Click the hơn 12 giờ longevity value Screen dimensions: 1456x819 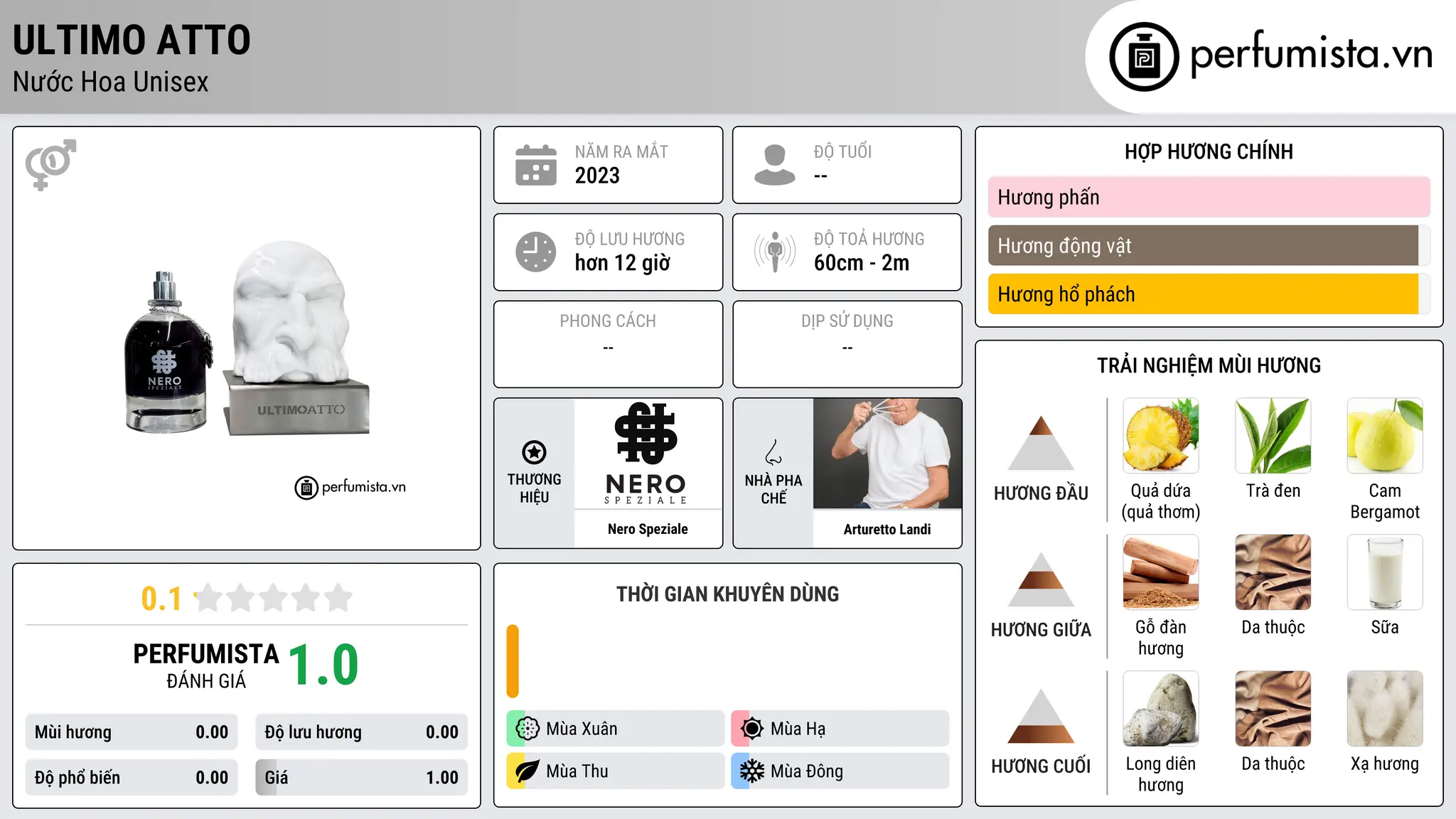[623, 263]
